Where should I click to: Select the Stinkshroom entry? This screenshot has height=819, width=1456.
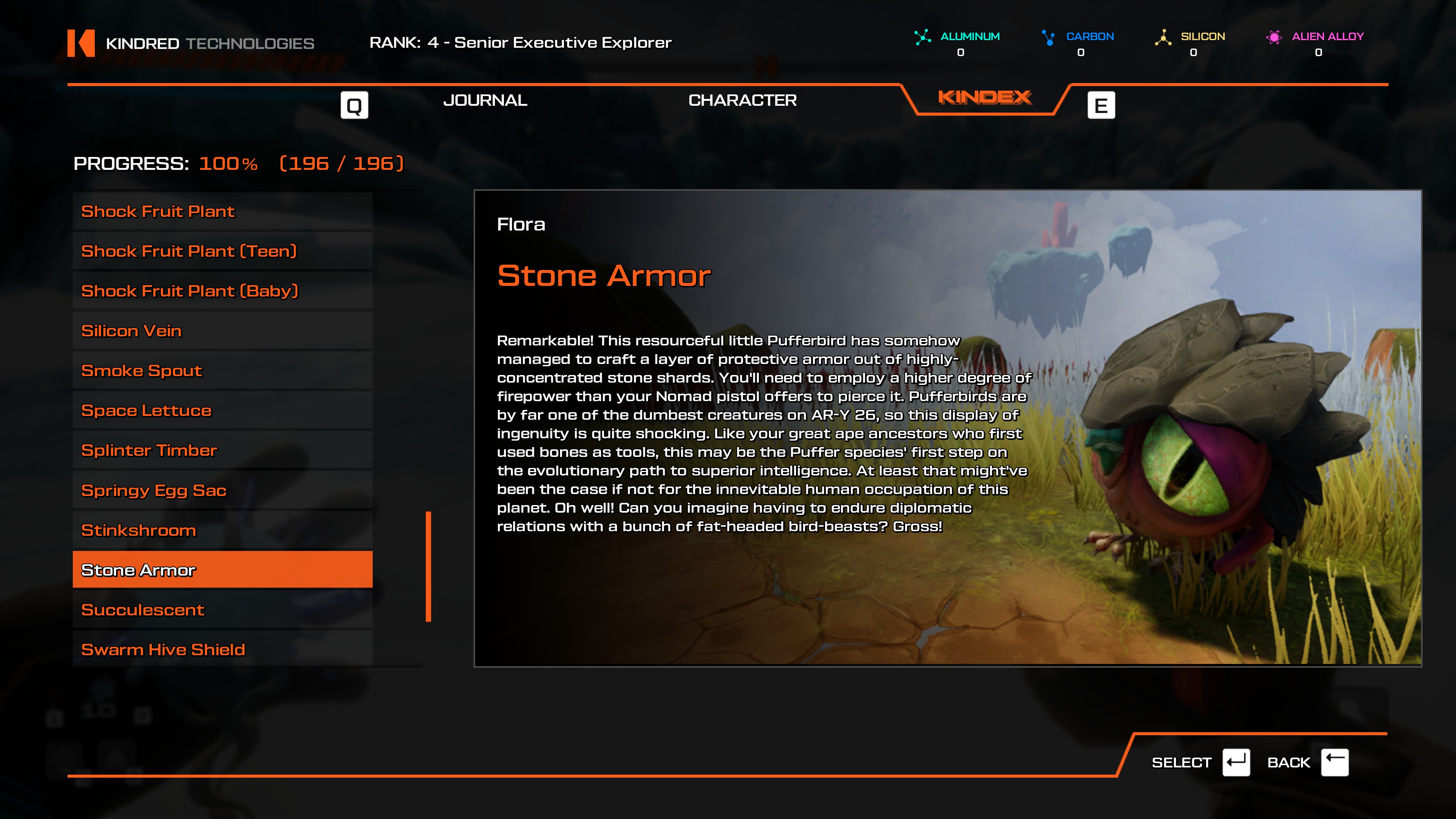[x=223, y=530]
